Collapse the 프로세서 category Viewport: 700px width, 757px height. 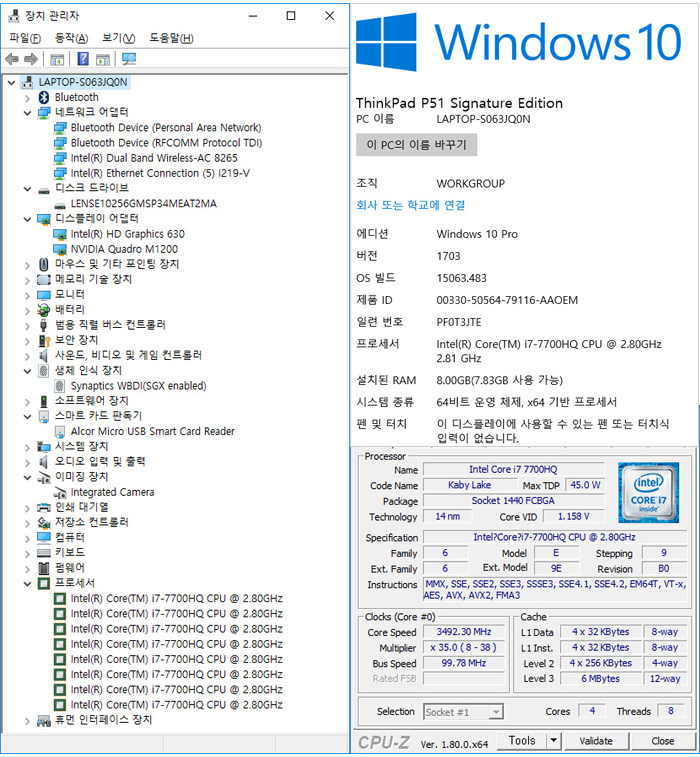point(28,584)
